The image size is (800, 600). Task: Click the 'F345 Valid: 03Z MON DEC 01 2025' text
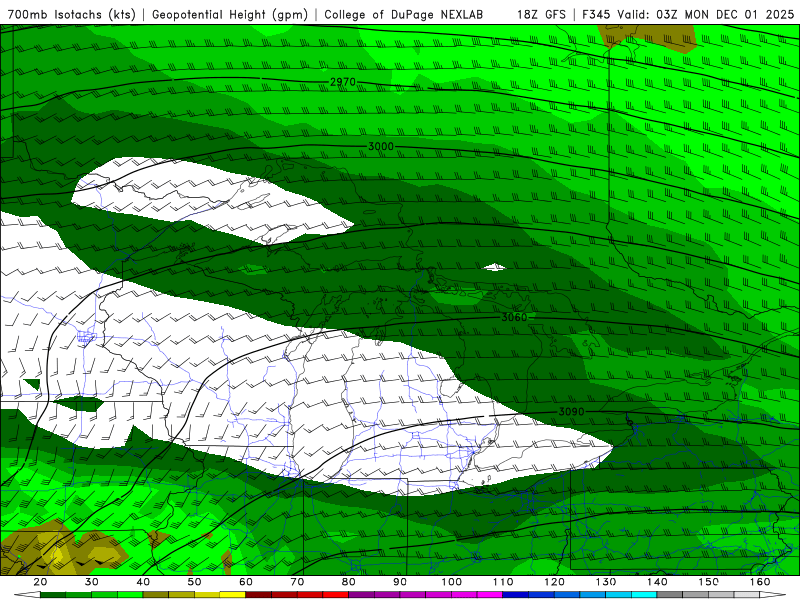(688, 15)
